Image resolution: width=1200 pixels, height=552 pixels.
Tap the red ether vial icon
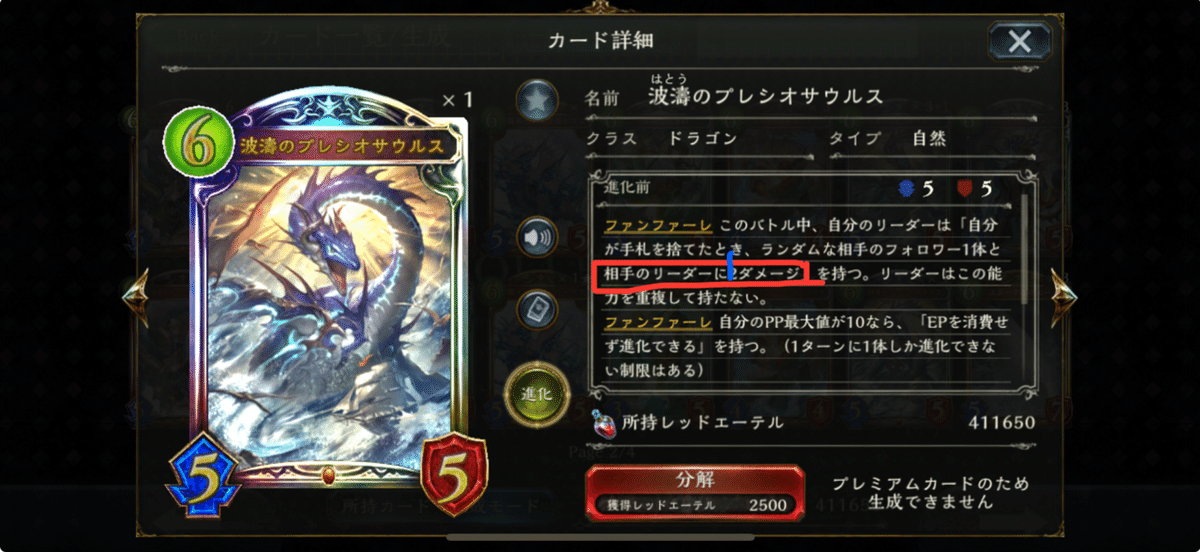point(602,424)
